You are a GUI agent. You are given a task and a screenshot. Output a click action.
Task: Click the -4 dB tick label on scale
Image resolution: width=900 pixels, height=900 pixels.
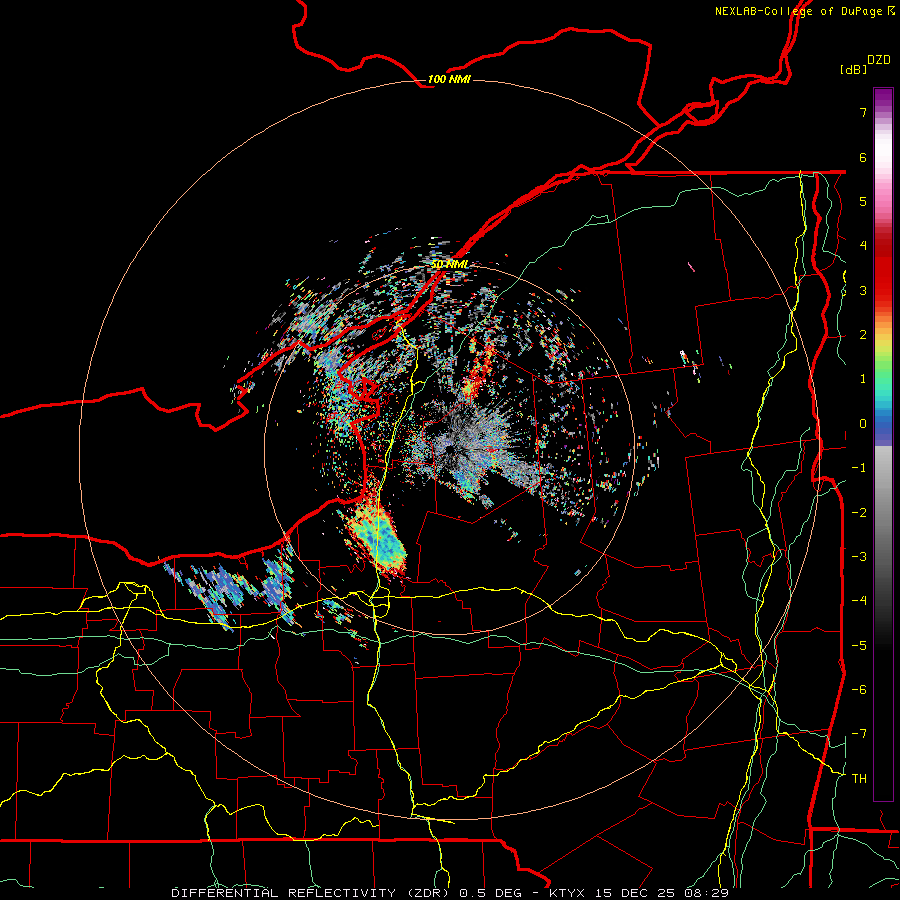pos(859,601)
